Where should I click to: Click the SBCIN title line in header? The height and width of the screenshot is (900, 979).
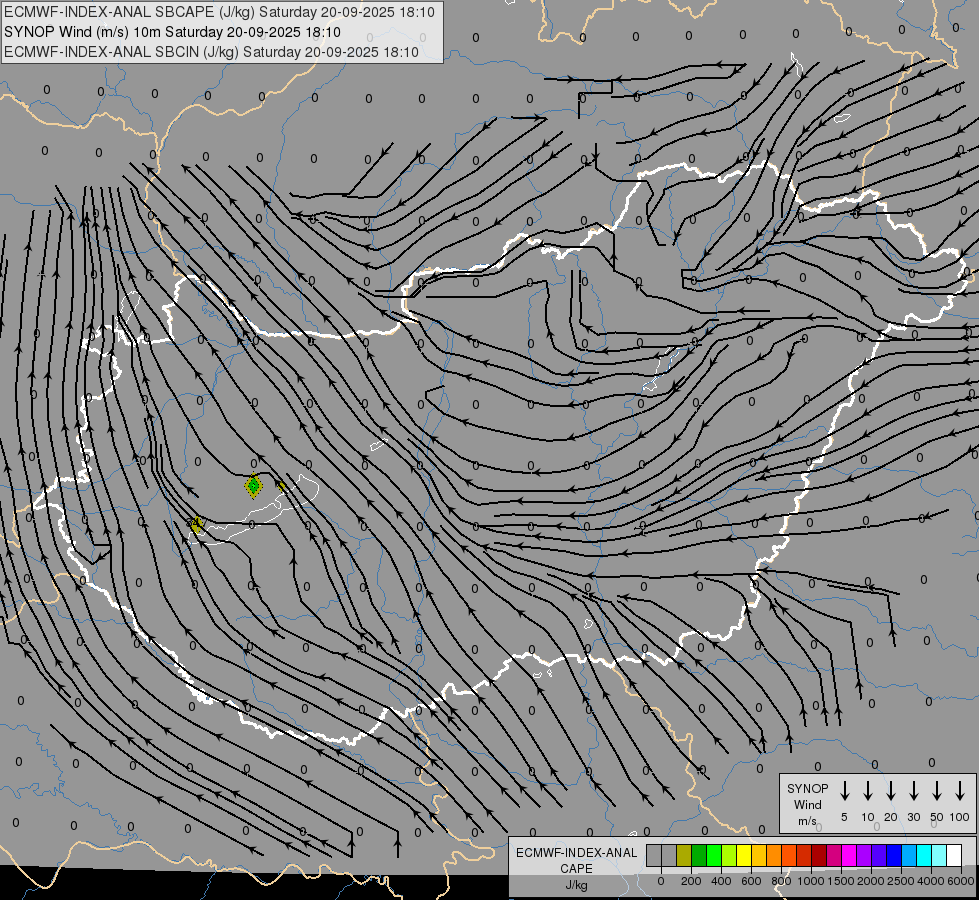[x=211, y=52]
